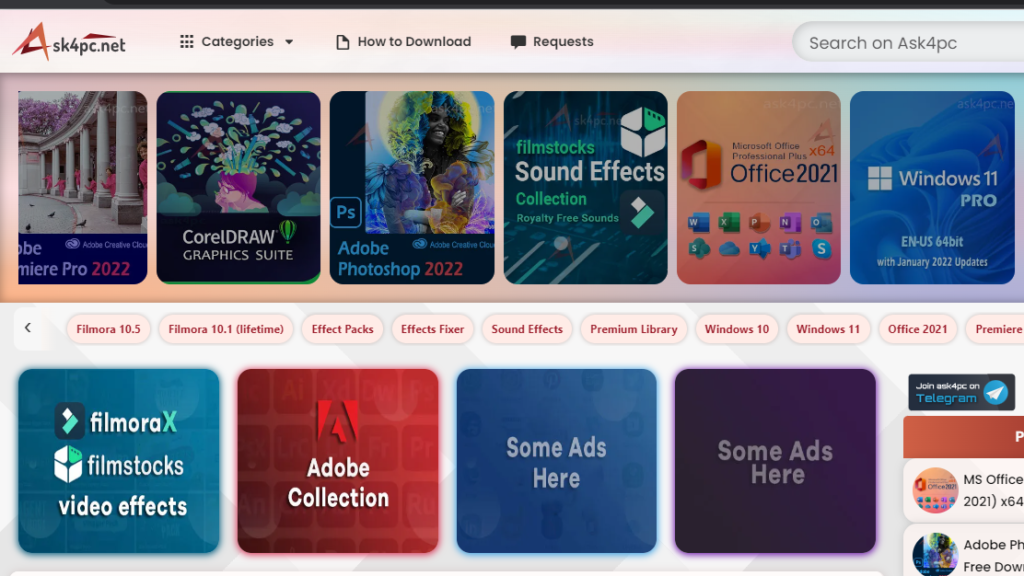The image size is (1024, 576).
Task: Click the Word icon on the Office 2021 banner
Action: (698, 223)
